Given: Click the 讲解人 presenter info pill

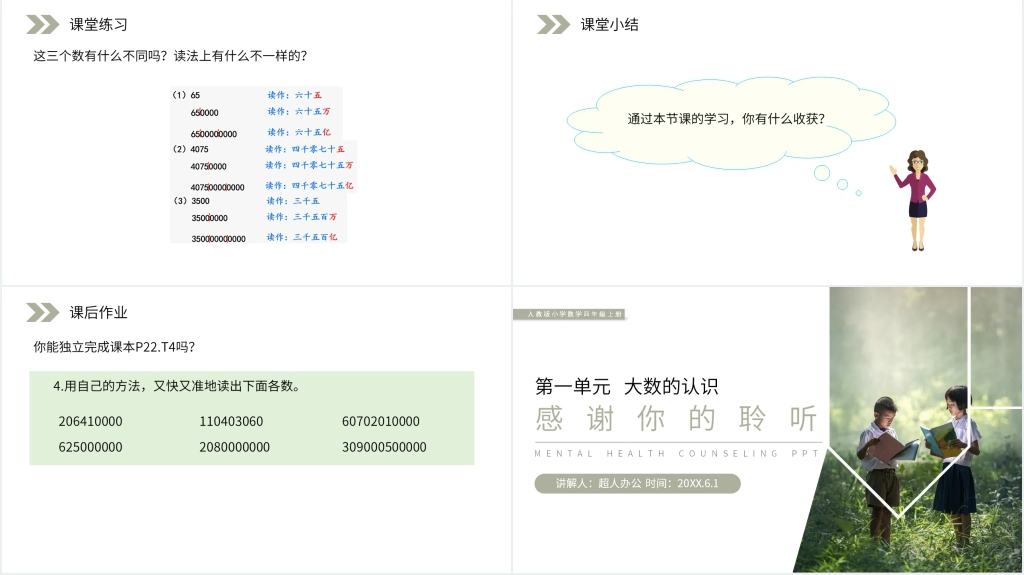Looking at the screenshot, I should [637, 484].
